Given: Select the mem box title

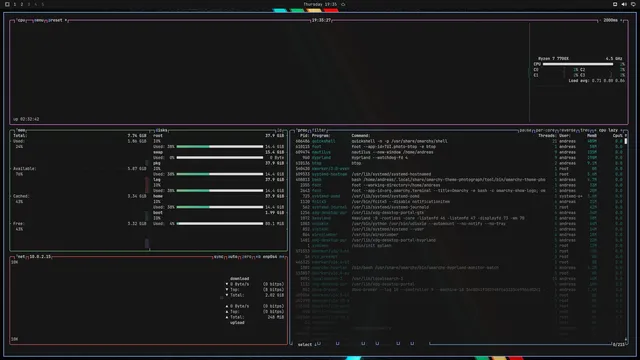Looking at the screenshot, I should (21, 130).
